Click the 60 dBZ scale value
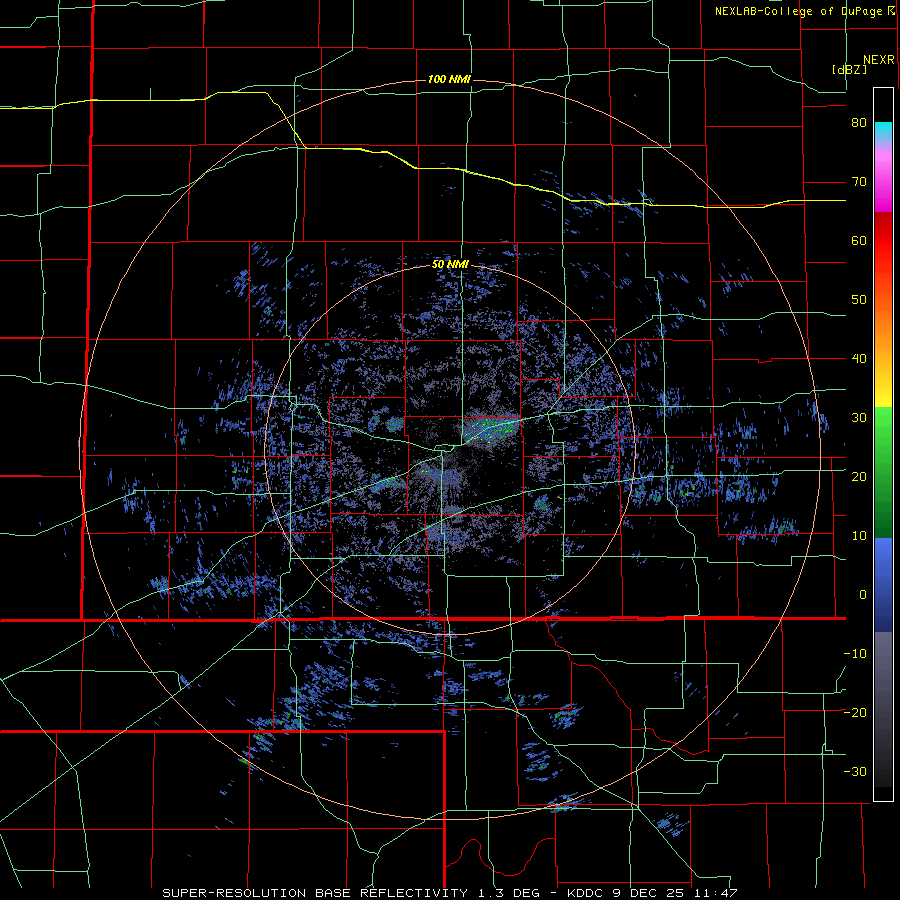Viewport: 900px width, 900px height. click(x=859, y=240)
